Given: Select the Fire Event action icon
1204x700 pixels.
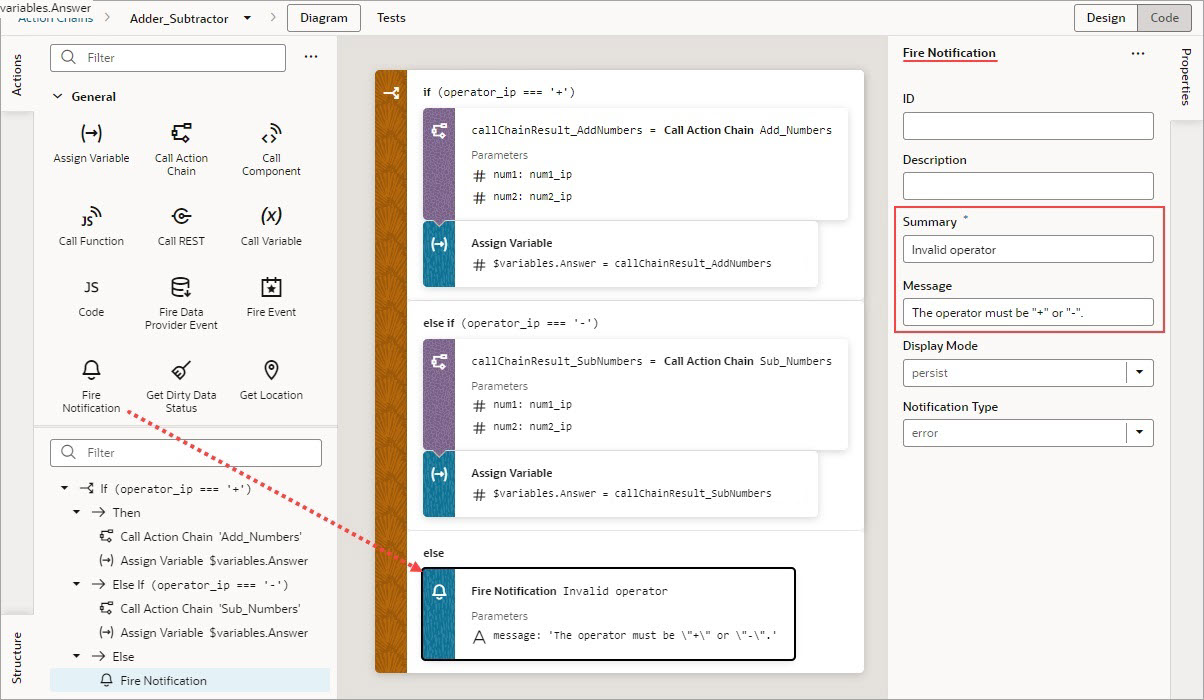Looking at the screenshot, I should click(x=270, y=287).
